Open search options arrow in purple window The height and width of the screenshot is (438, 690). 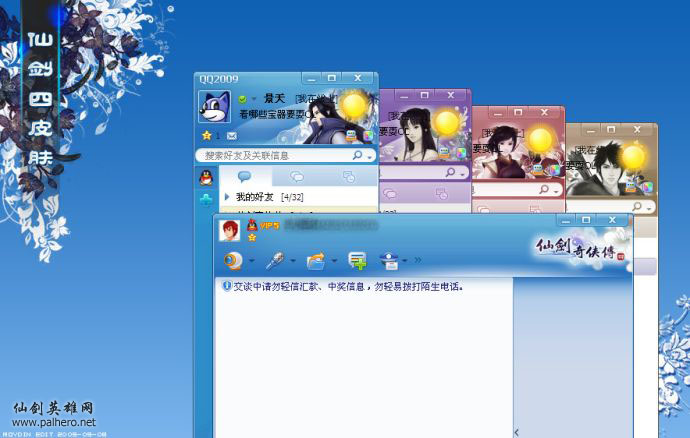[462, 174]
